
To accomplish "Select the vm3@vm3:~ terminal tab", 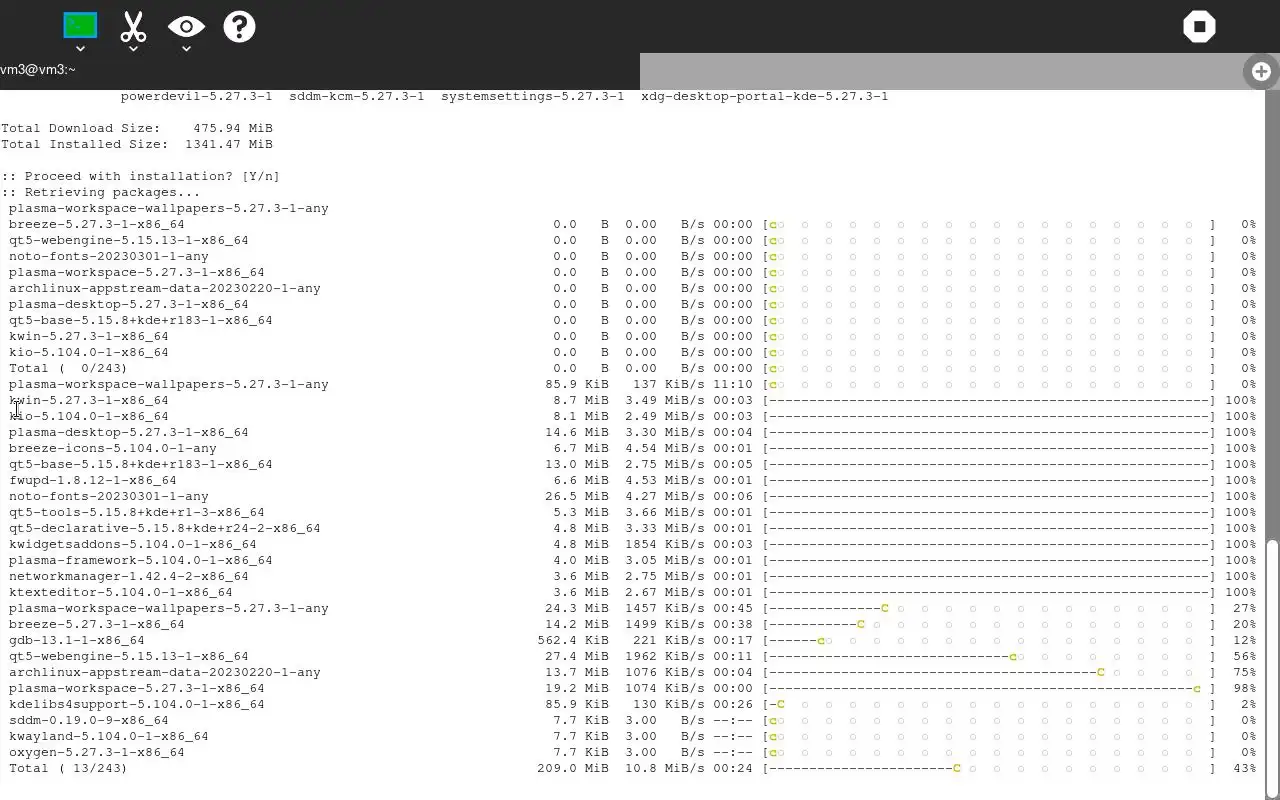I will [320, 70].
